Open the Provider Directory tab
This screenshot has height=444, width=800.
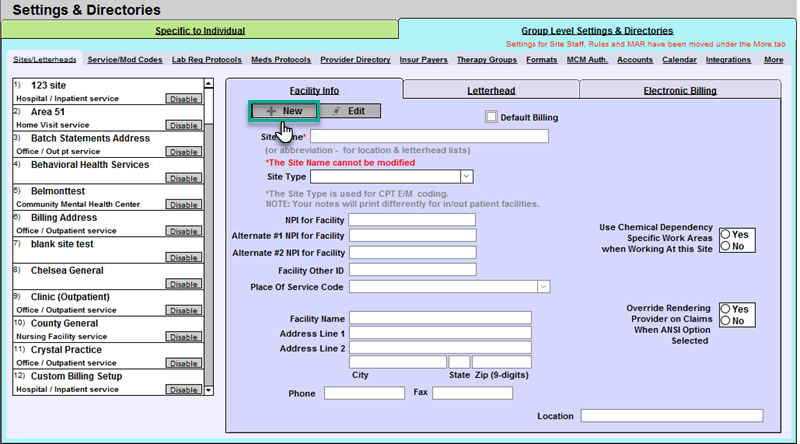[x=356, y=60]
